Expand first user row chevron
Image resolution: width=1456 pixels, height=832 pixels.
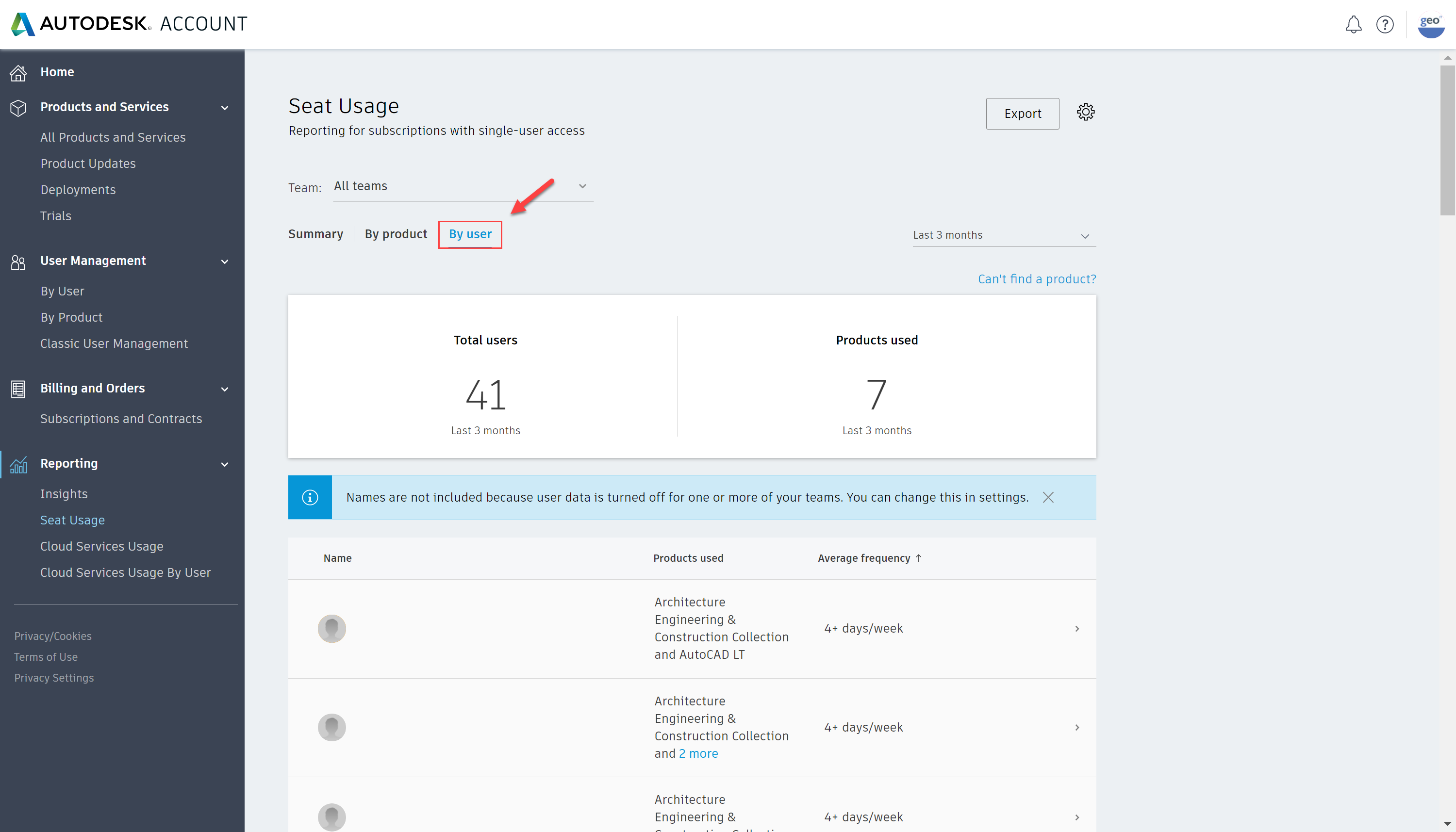coord(1076,629)
